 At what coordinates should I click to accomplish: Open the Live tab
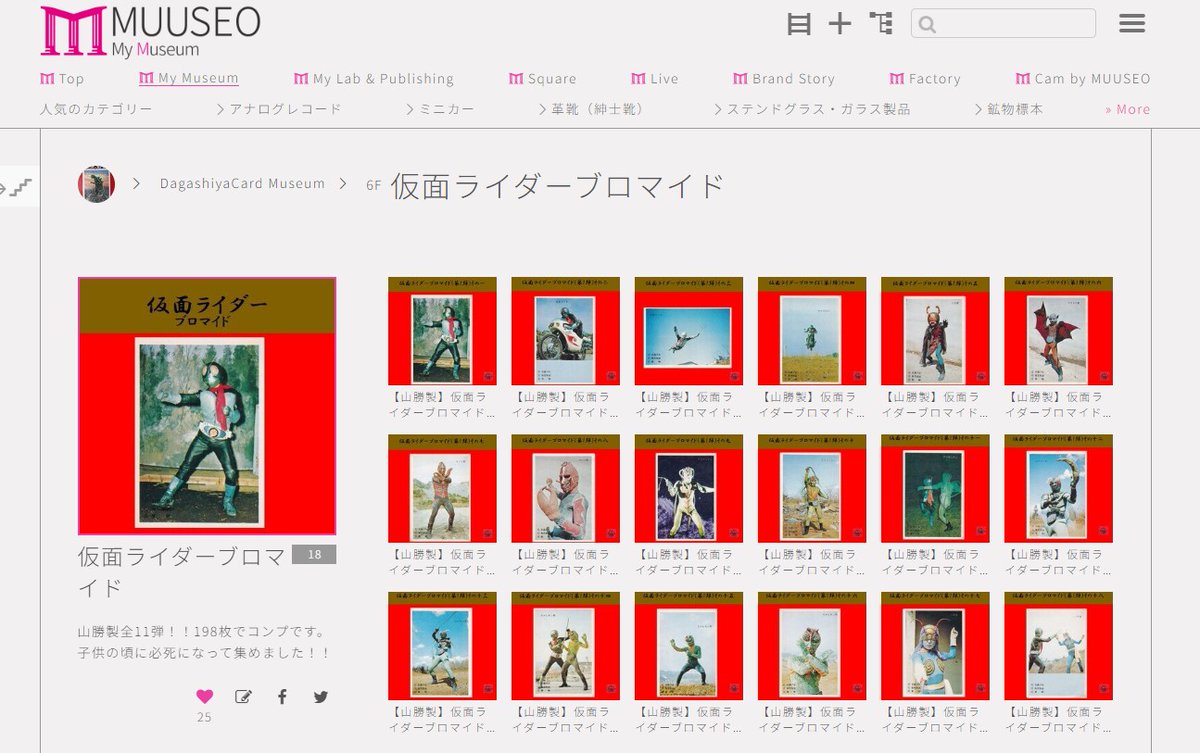(x=655, y=79)
